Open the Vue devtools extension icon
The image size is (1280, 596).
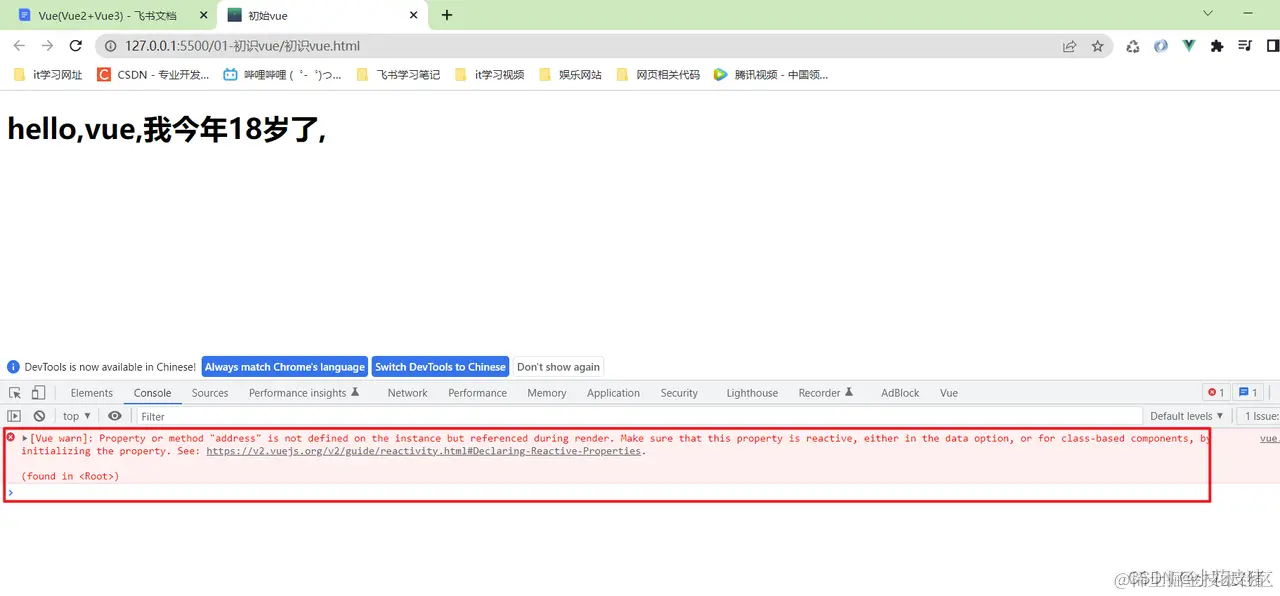(1189, 46)
